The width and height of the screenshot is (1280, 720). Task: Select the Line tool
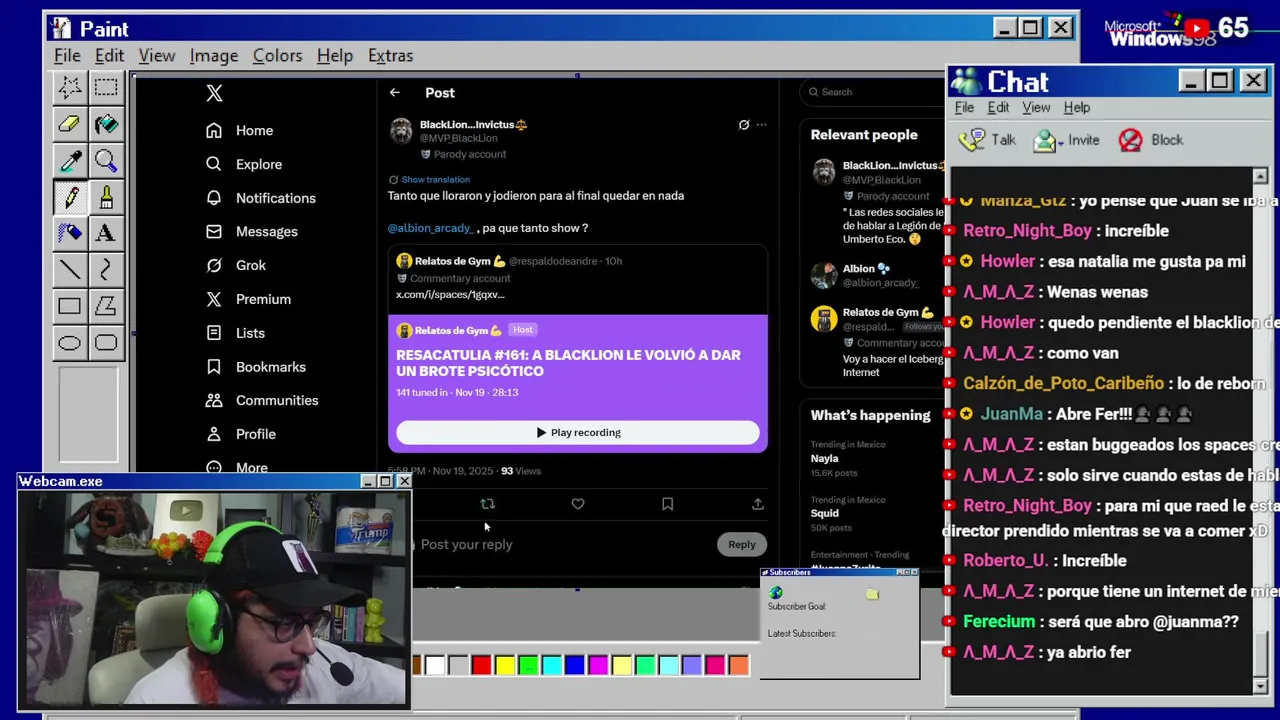coord(69,269)
